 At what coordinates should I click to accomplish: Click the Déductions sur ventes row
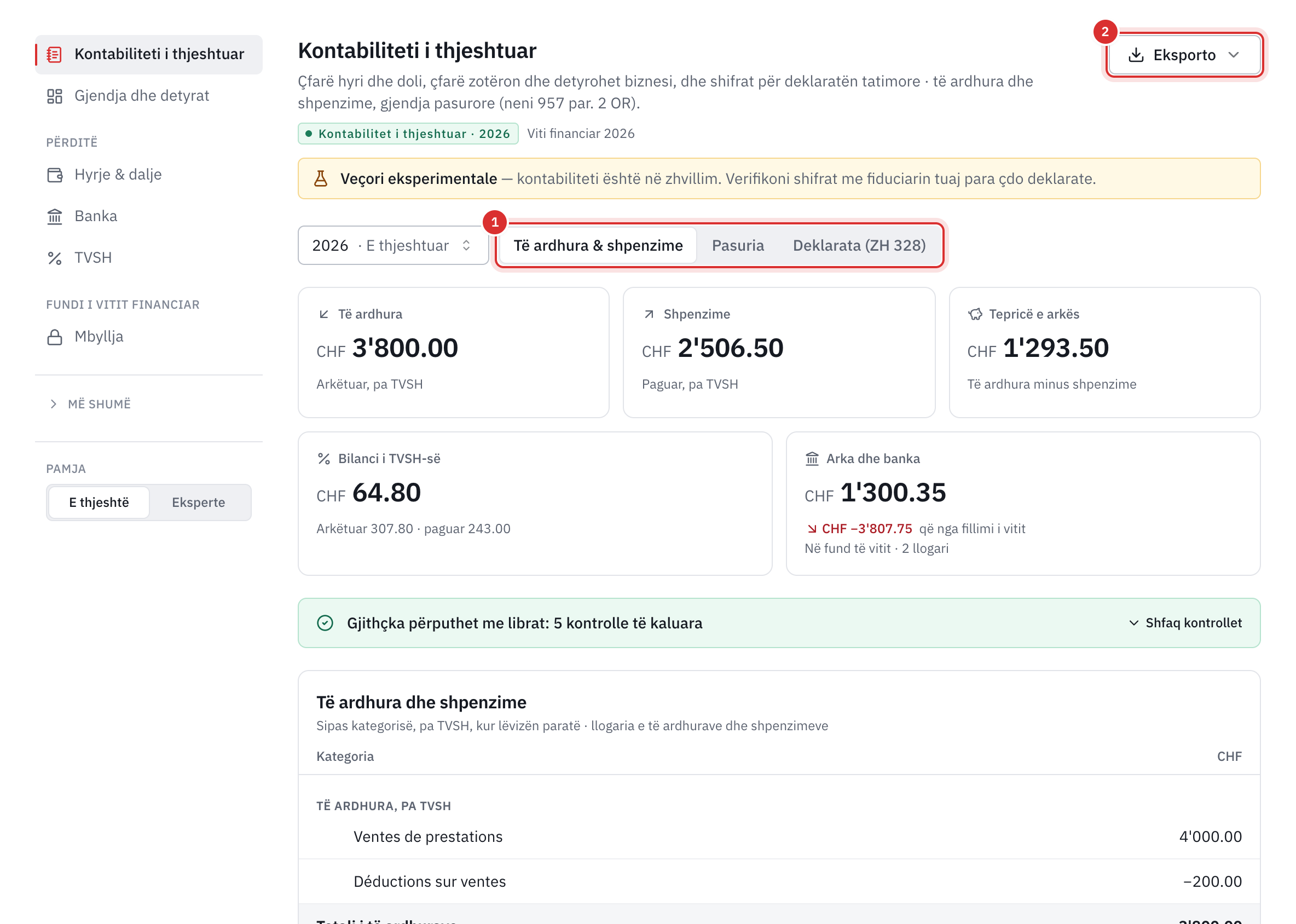tap(779, 881)
